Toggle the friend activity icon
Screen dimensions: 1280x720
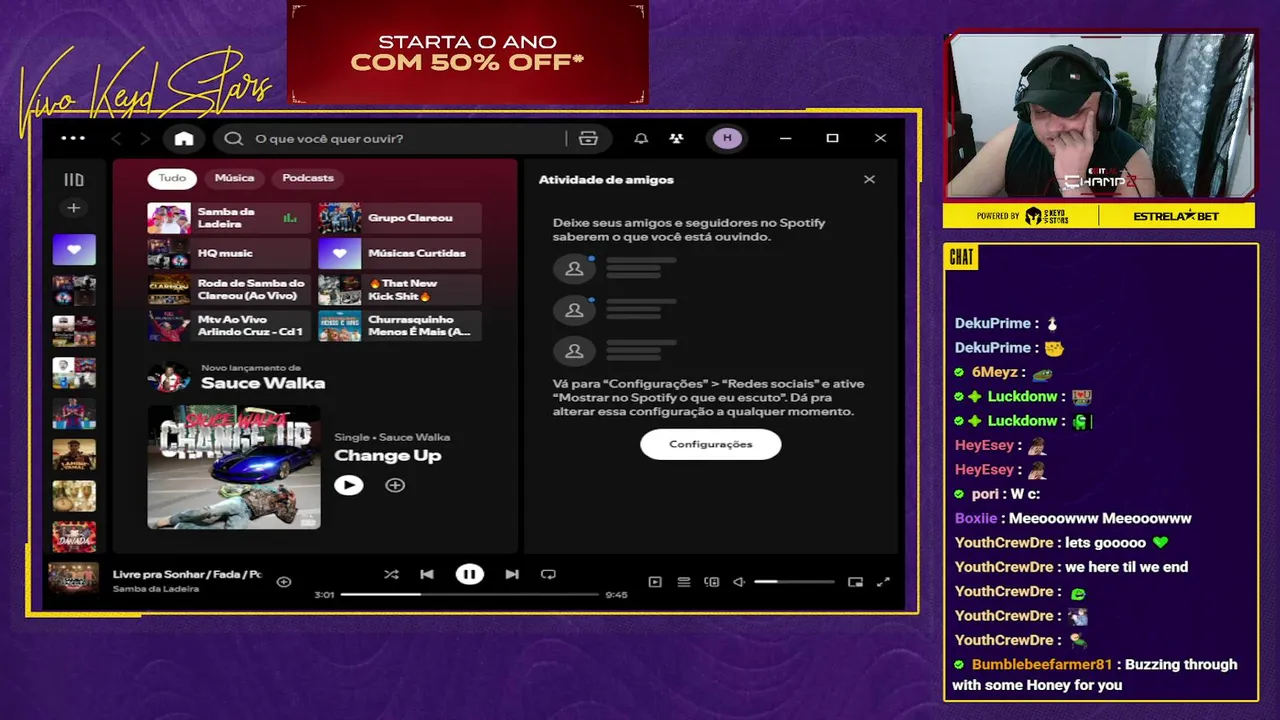[x=677, y=138]
